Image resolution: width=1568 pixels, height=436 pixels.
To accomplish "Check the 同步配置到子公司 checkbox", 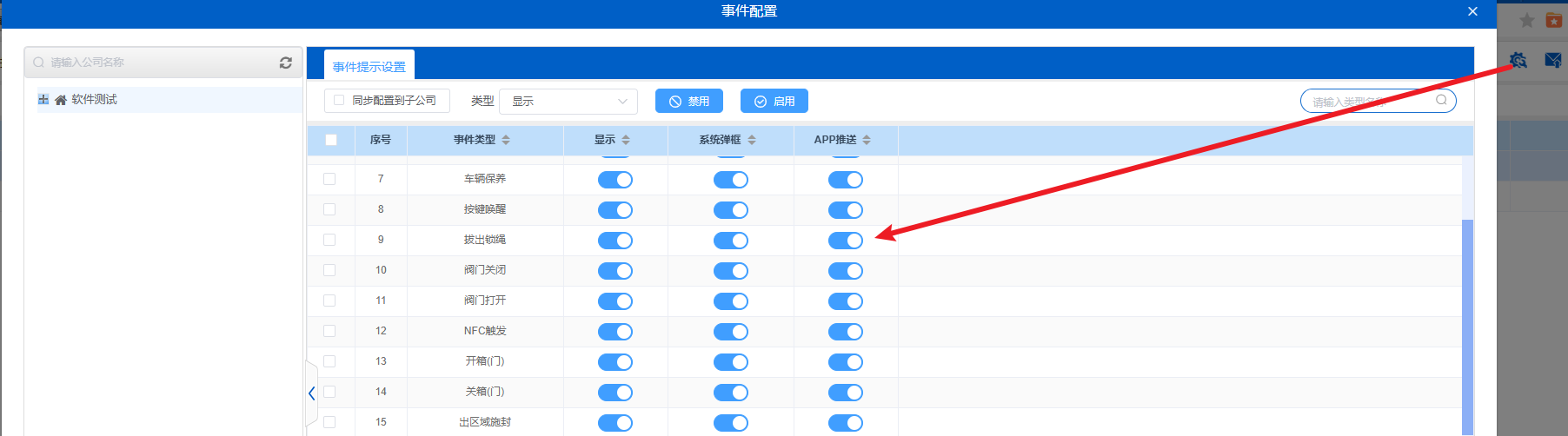I will [x=339, y=101].
